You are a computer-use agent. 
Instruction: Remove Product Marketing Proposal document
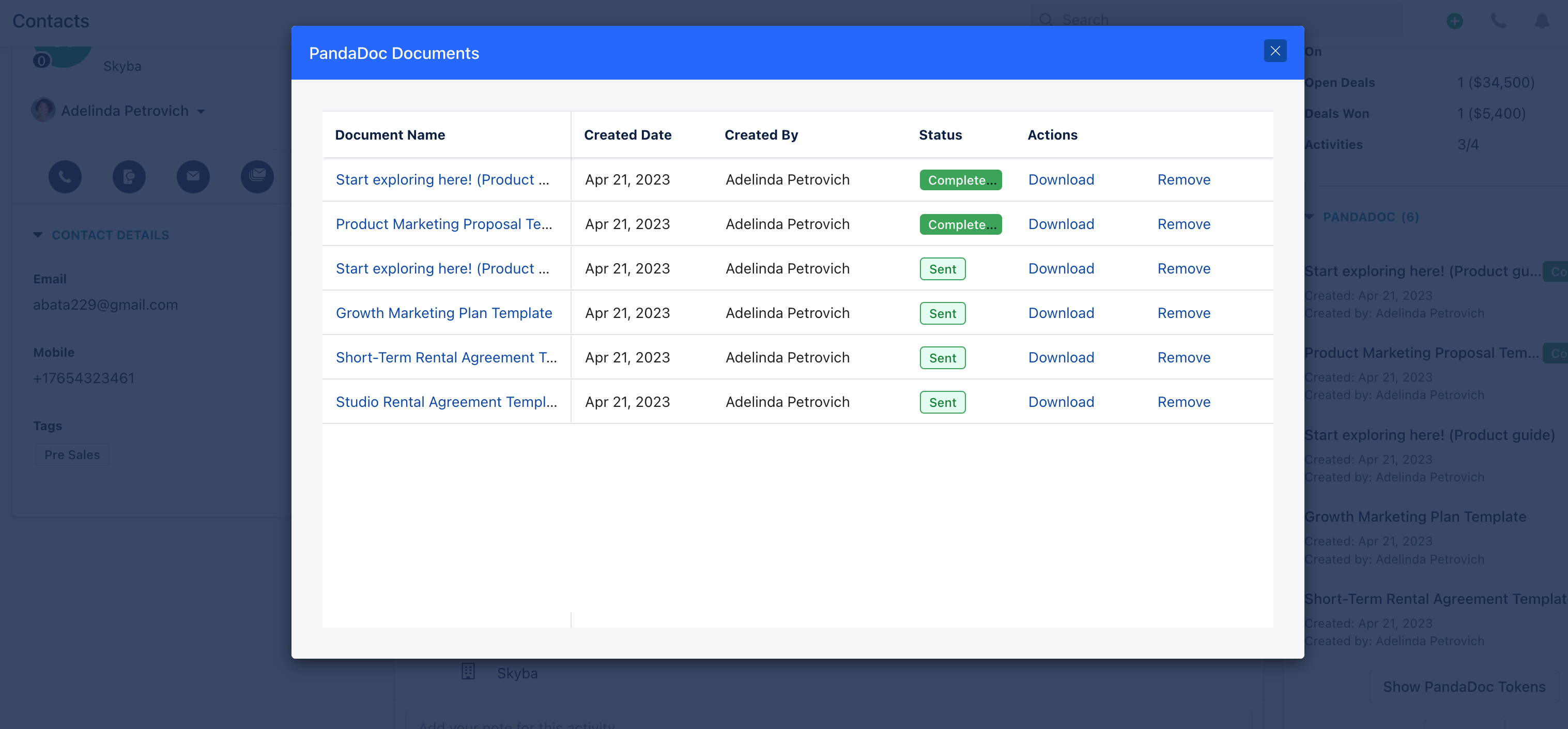pyautogui.click(x=1184, y=224)
